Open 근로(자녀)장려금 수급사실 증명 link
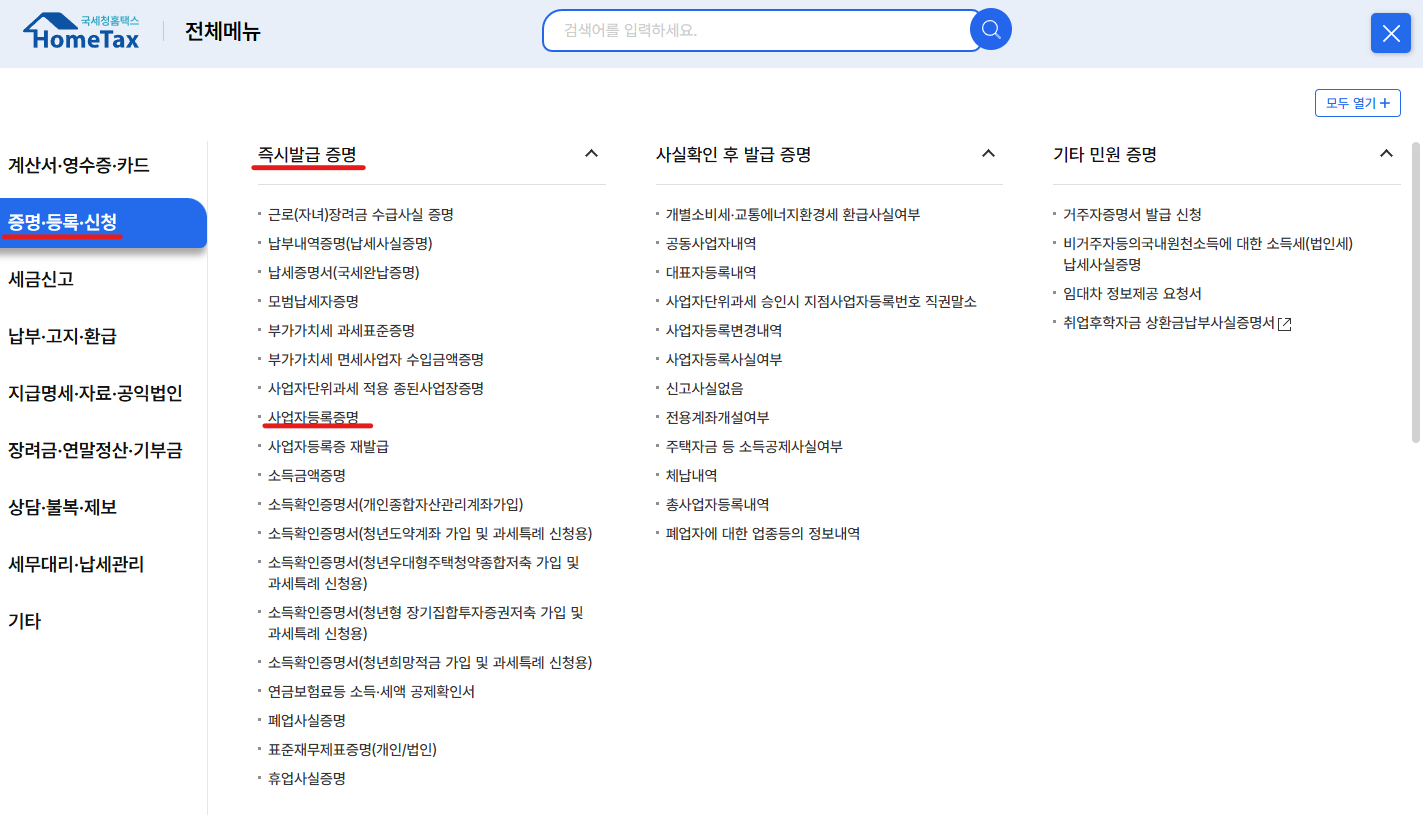1423x815 pixels. tap(361, 215)
